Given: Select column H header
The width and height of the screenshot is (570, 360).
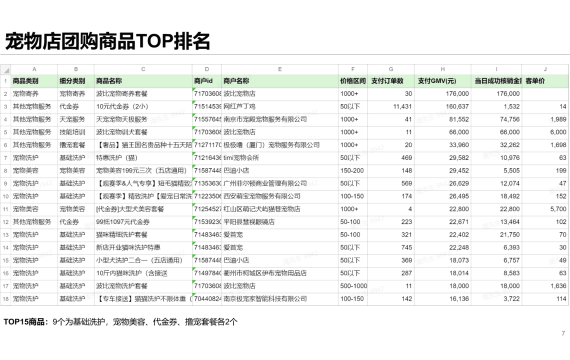Looking at the screenshot, I should pyautogui.click(x=443, y=69).
